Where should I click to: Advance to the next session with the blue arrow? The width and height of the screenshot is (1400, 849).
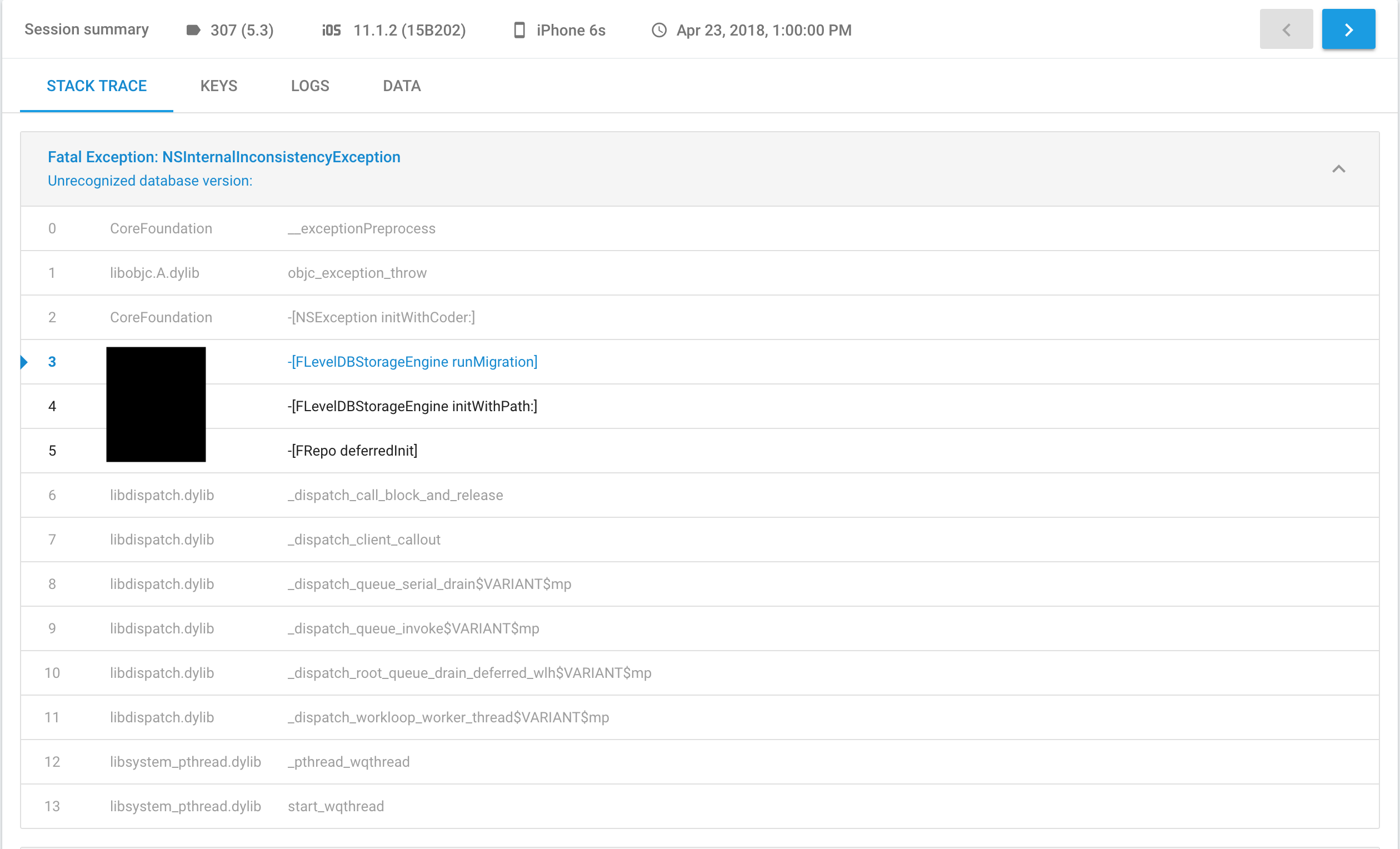point(1348,29)
